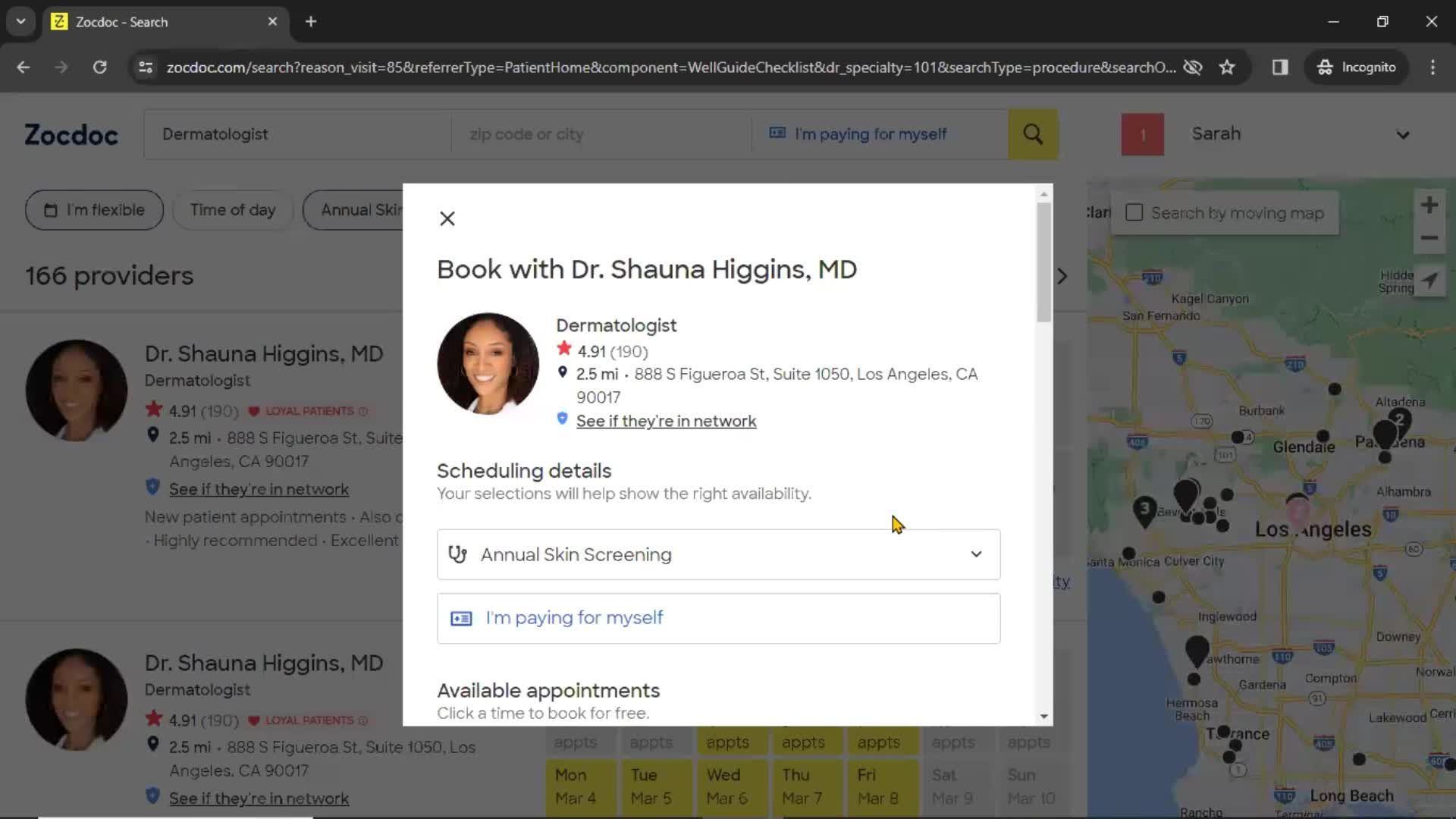The width and height of the screenshot is (1456, 819).
Task: Click the dialog scrollbar down arrow
Action: click(1044, 717)
